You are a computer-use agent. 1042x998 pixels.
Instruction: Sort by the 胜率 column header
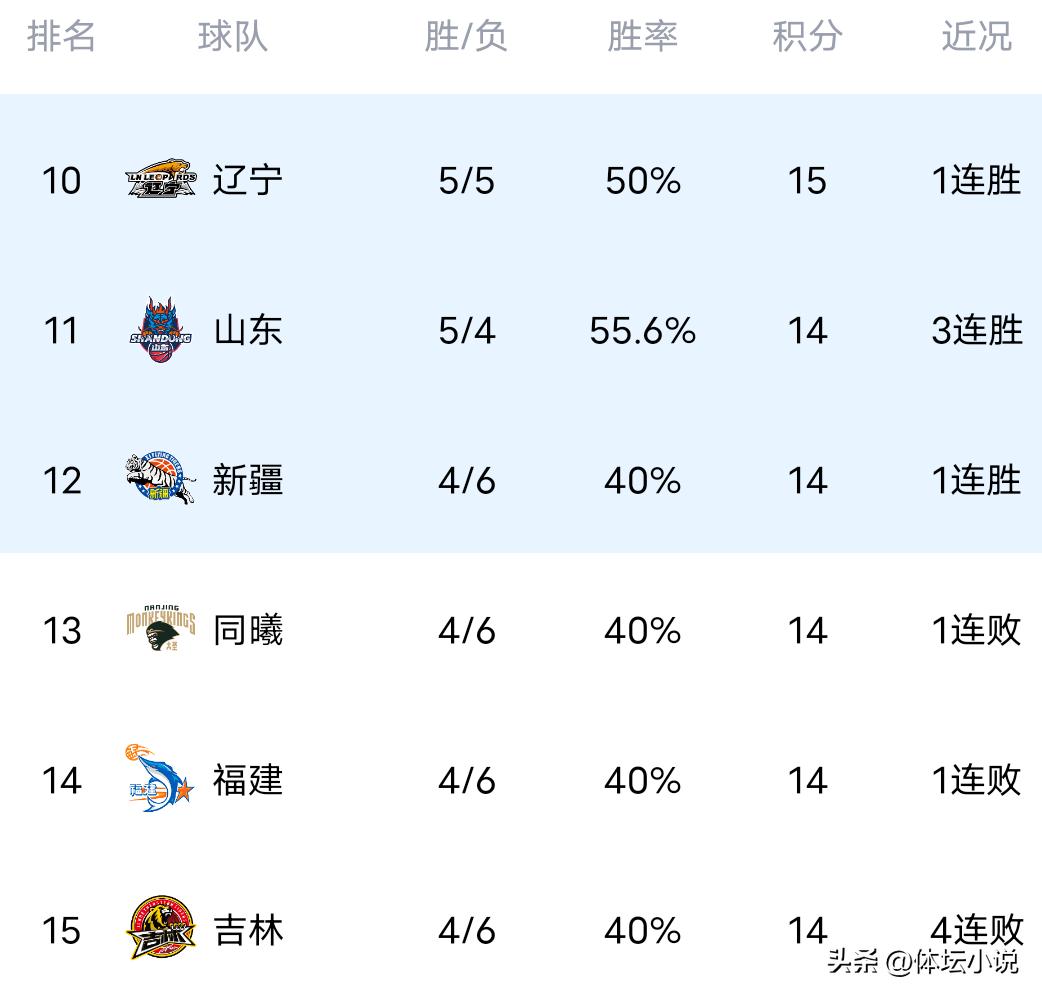[642, 37]
